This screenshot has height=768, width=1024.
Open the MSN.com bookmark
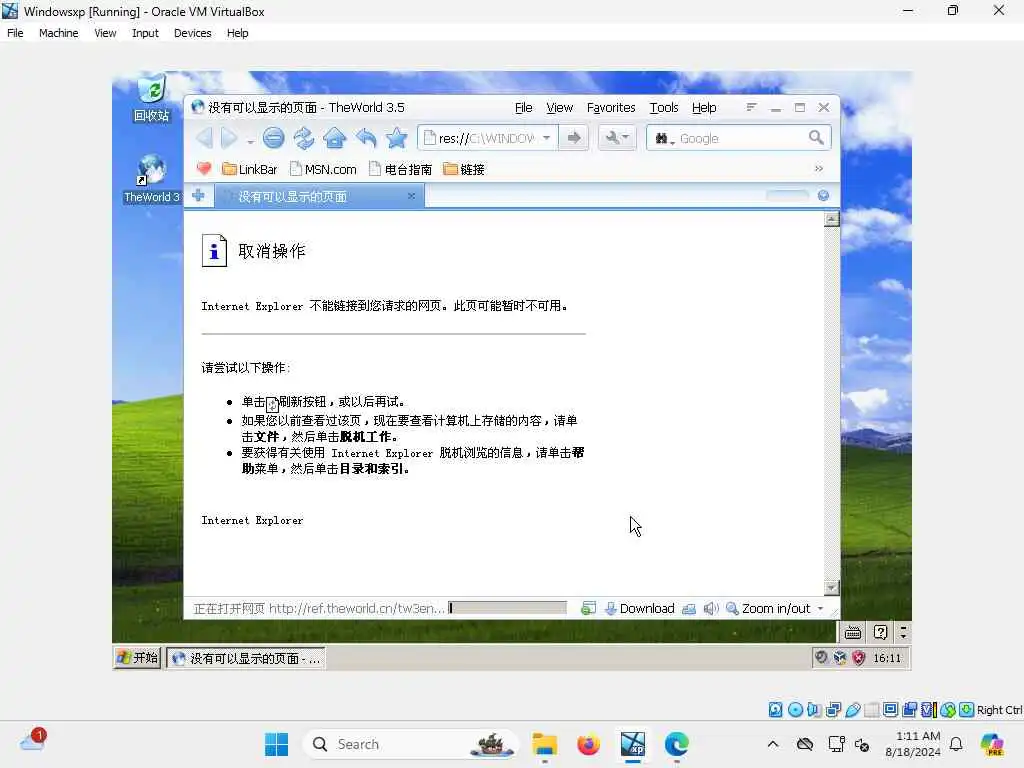pos(323,169)
